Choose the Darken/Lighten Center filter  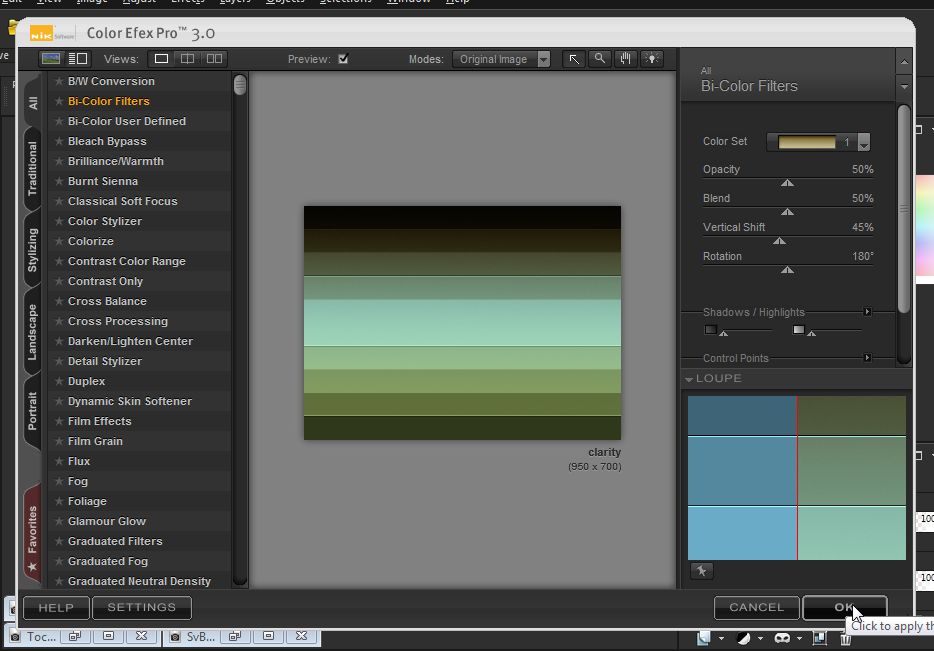click(x=130, y=341)
